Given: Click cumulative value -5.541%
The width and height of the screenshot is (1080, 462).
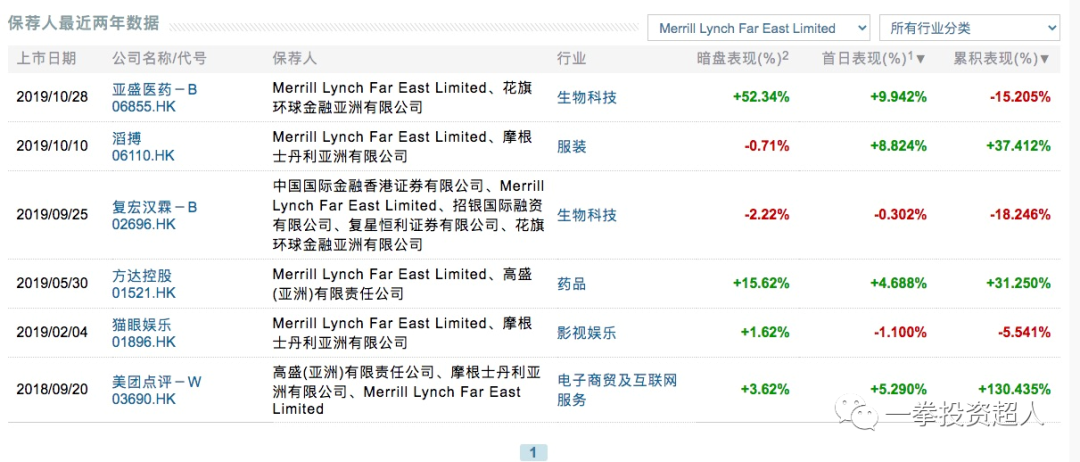Looking at the screenshot, I should coord(1024,333).
